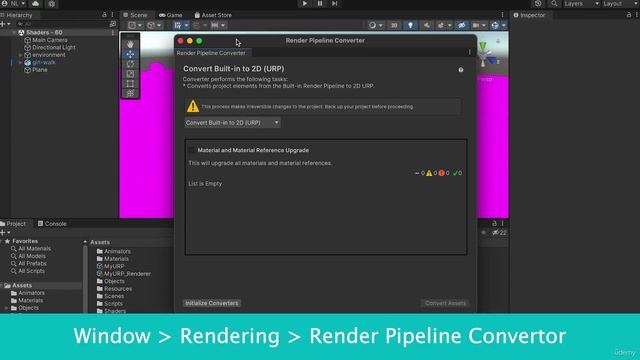
Task: Toggle 2D view mode in Scene
Action: 394,25
